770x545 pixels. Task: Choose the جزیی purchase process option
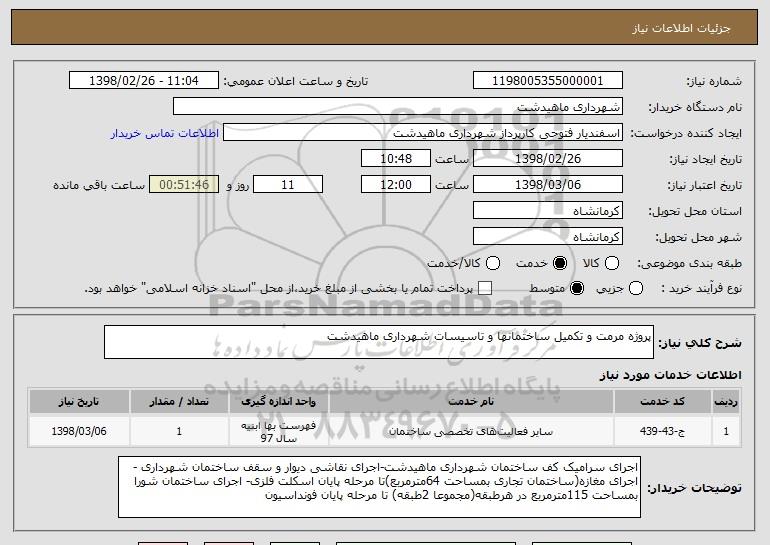pyautogui.click(x=636, y=288)
